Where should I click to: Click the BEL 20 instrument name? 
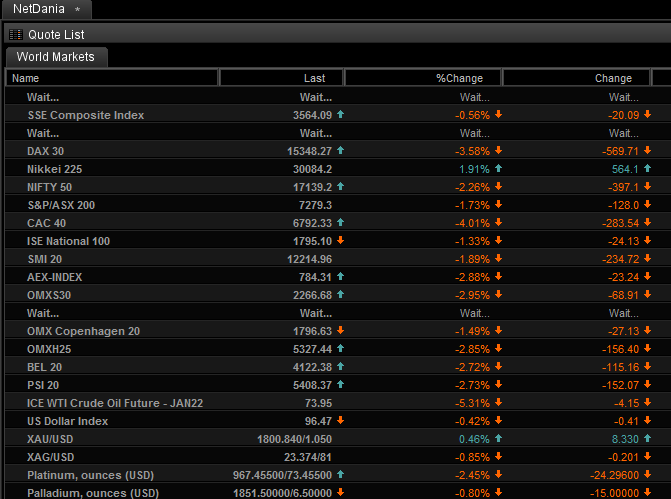click(45, 367)
